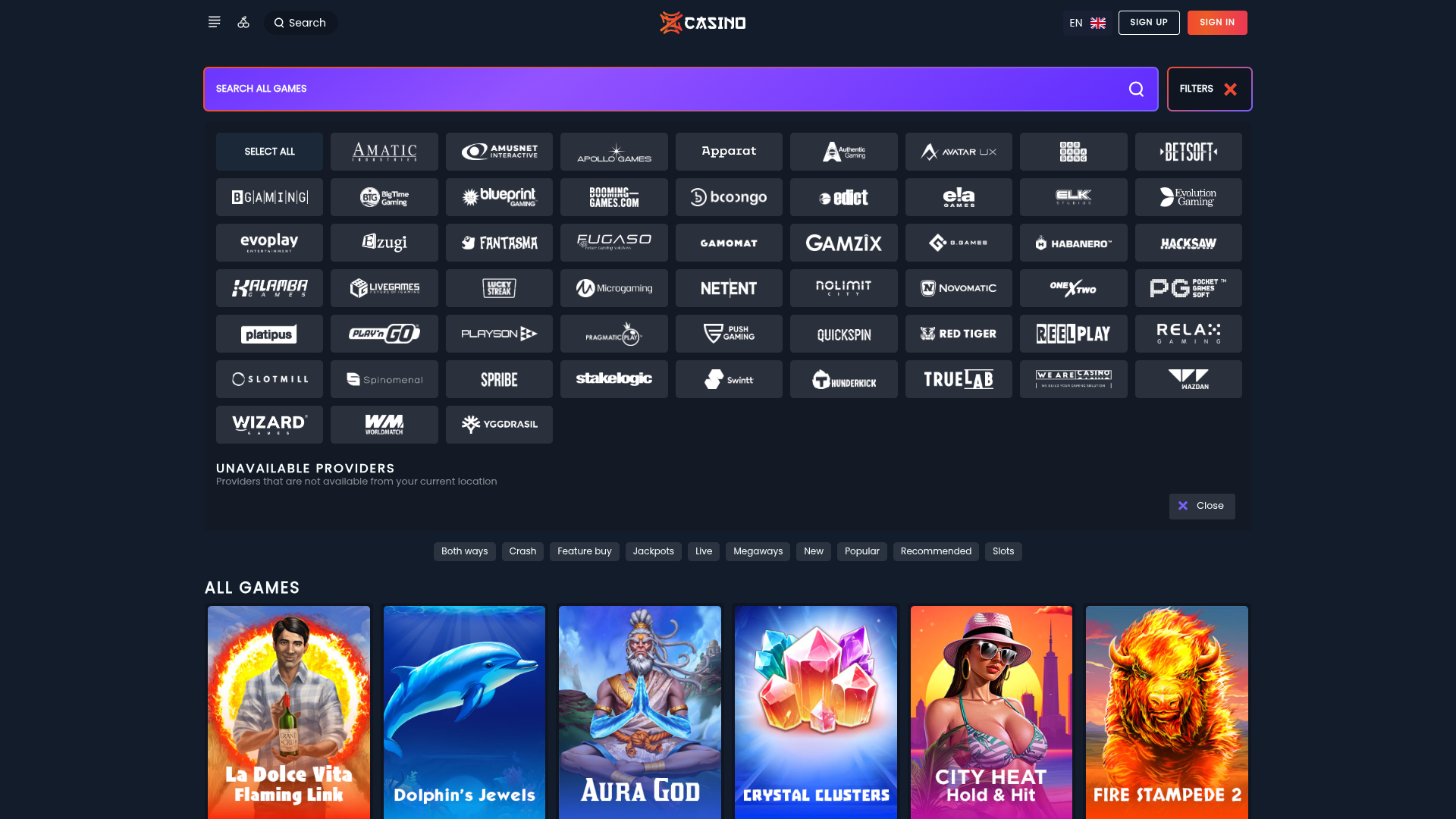
Task: Toggle the Hacksaw provider filter
Action: coord(1188,243)
